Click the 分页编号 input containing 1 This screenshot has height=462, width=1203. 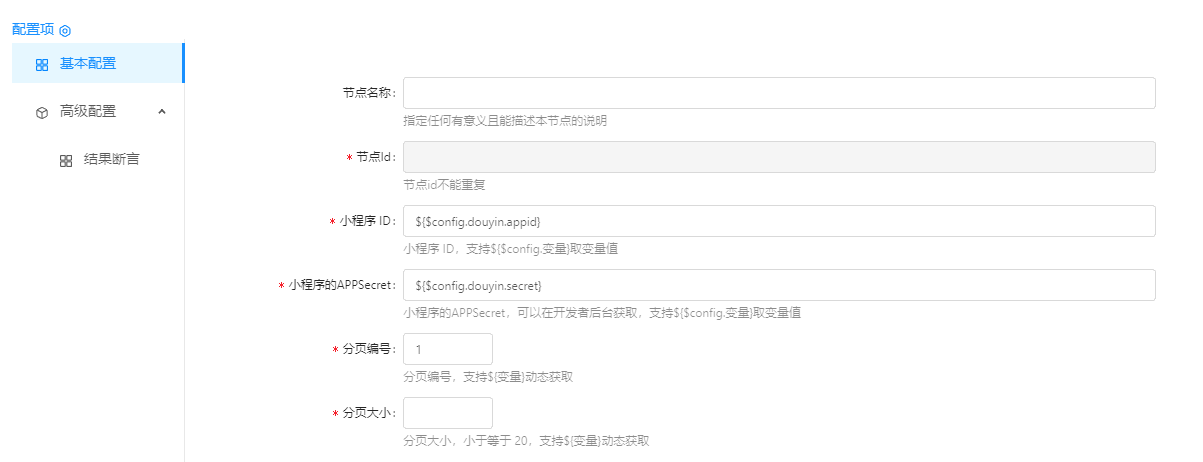tap(447, 349)
